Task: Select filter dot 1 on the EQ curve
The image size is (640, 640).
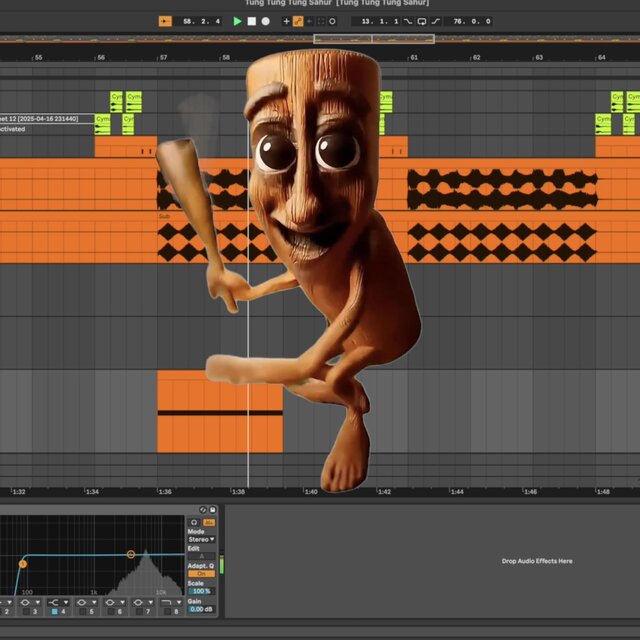Action: (23, 564)
